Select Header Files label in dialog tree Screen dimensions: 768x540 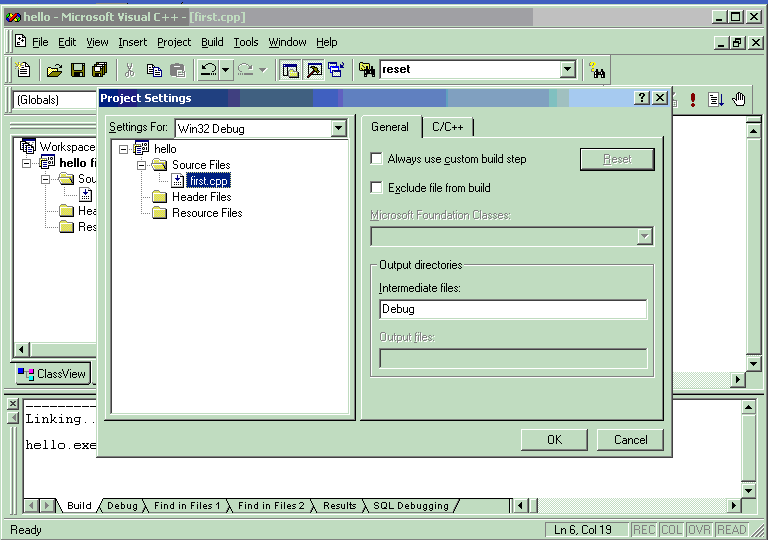pos(201,197)
